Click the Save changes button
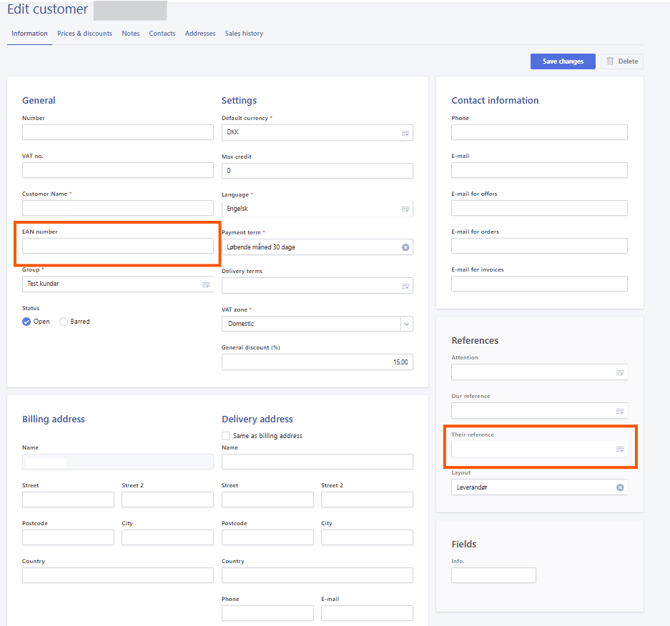 563,61
